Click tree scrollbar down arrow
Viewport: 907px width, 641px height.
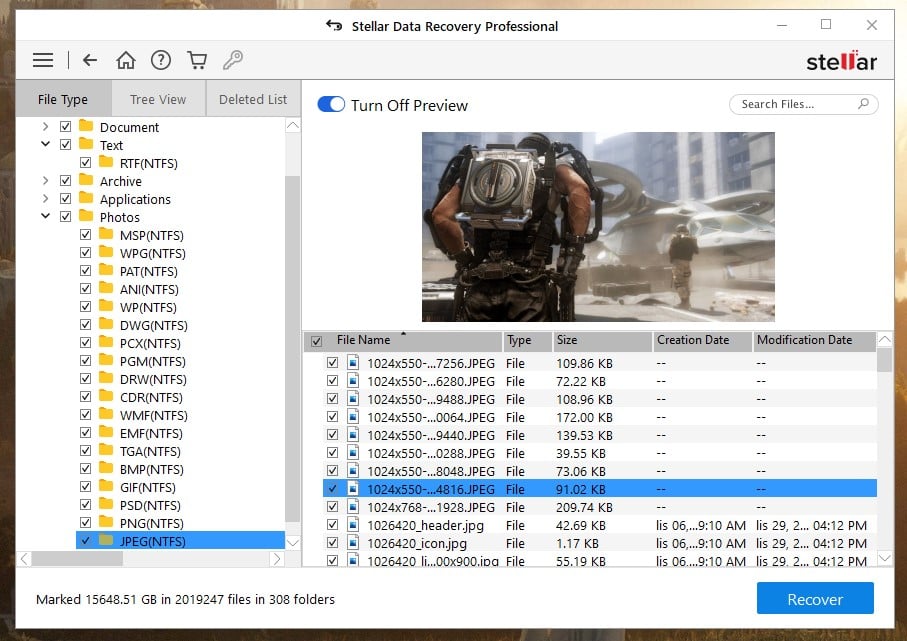[293, 543]
